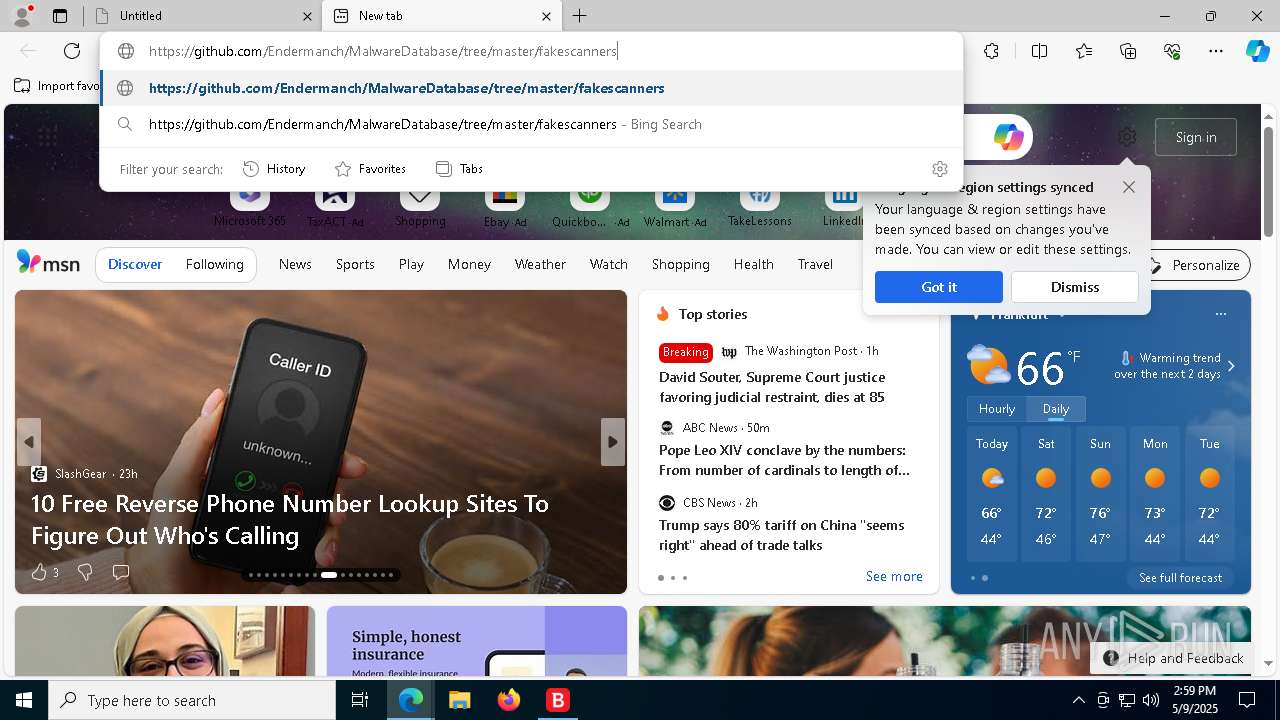Click Got it in sync popup
1280x720 pixels.
tap(939, 287)
